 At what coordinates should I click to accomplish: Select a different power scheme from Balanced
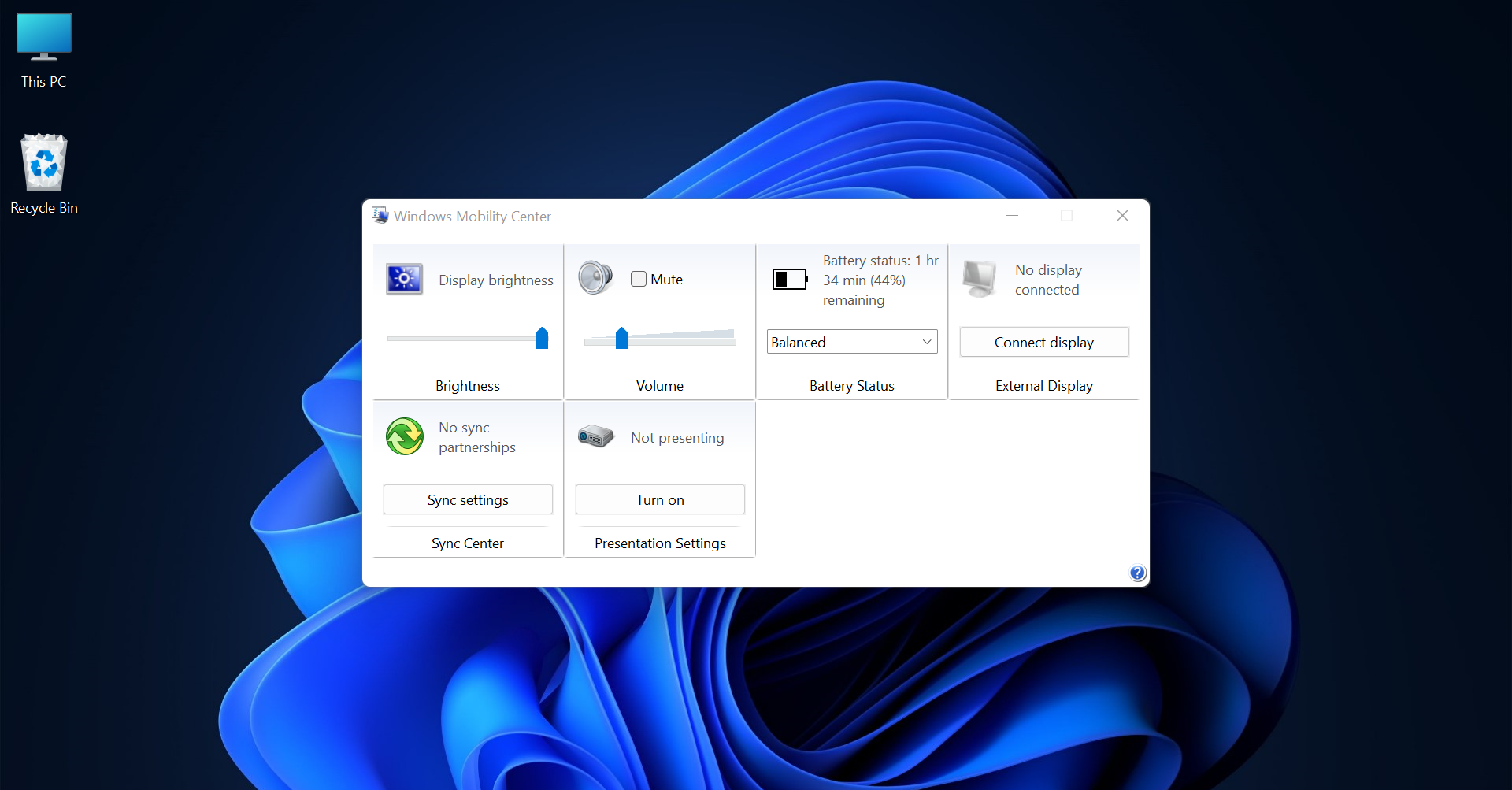click(851, 341)
